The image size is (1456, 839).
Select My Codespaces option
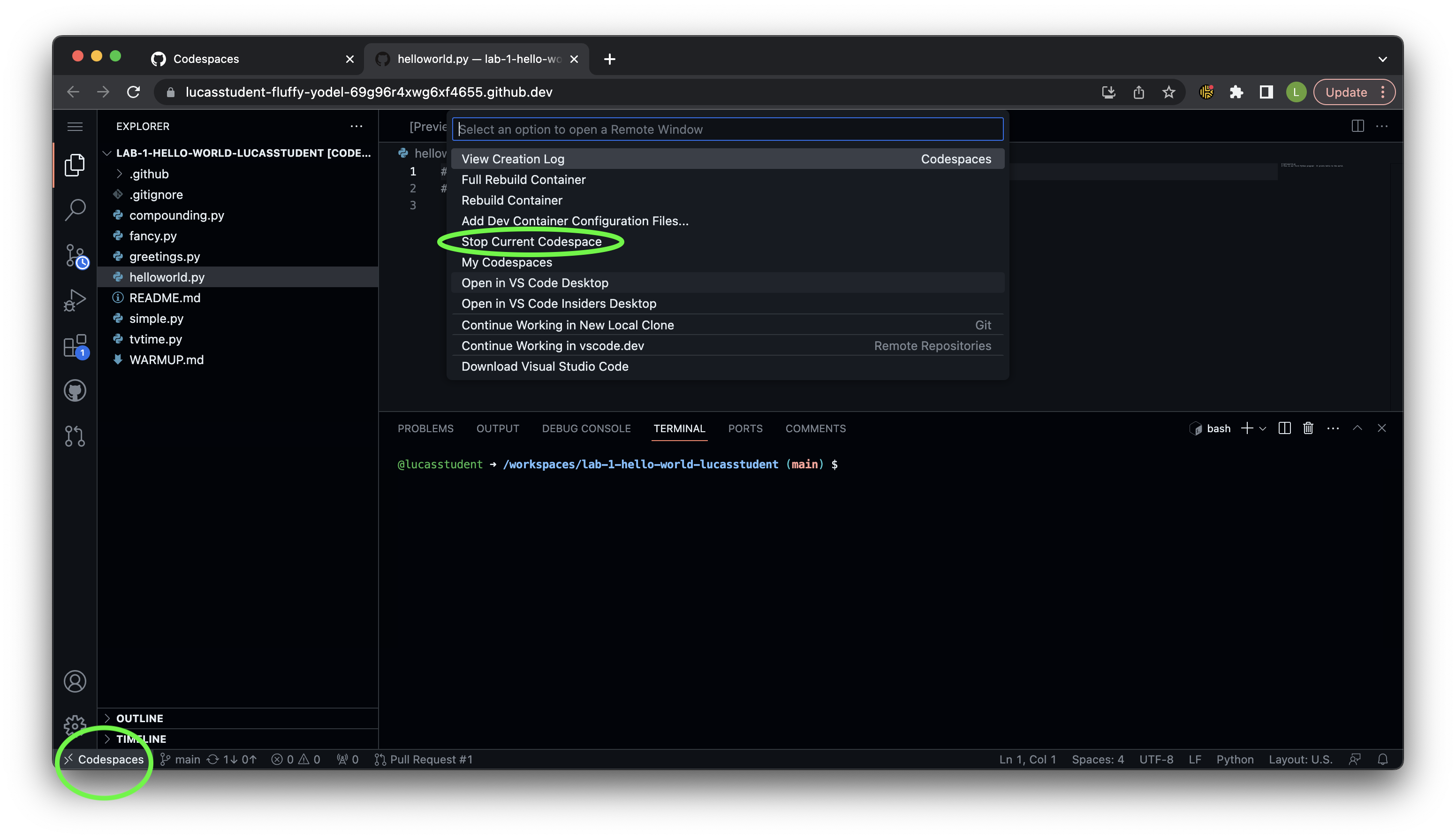(728, 263)
